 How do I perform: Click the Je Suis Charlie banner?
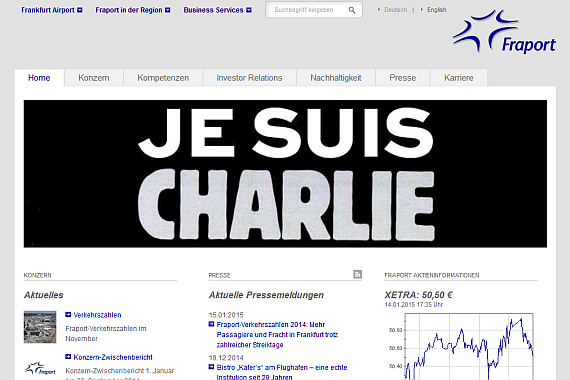(x=285, y=174)
